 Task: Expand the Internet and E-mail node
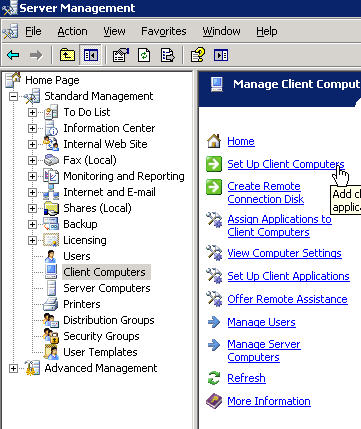coord(32,192)
